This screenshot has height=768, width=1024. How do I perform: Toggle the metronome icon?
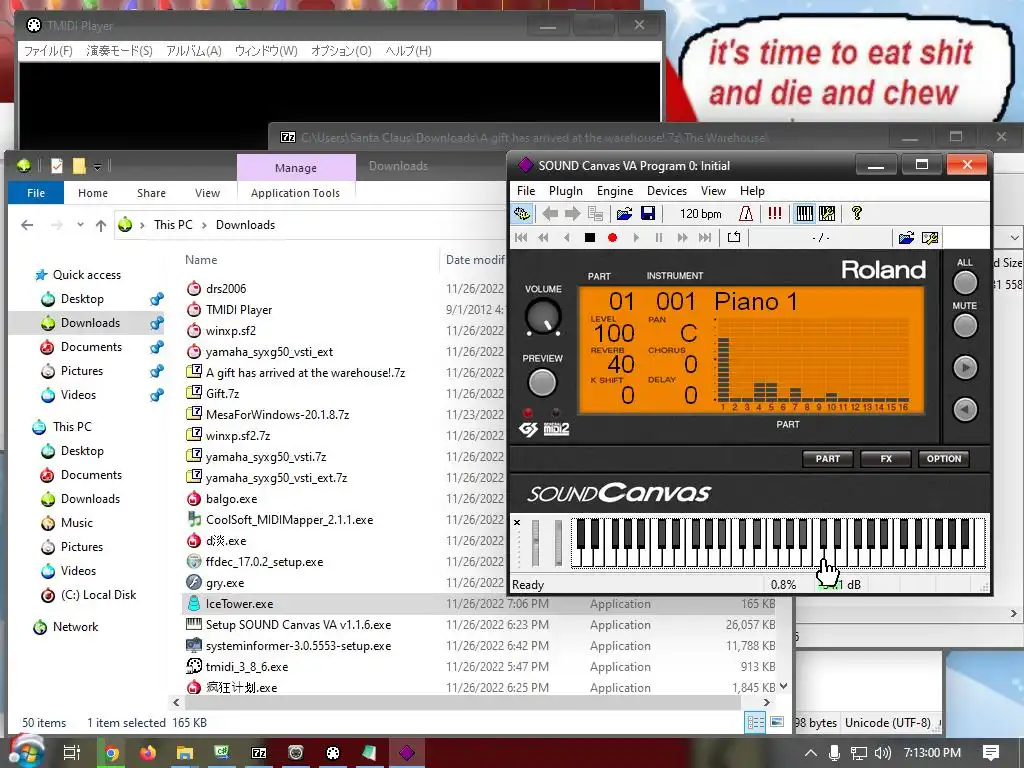(746, 214)
